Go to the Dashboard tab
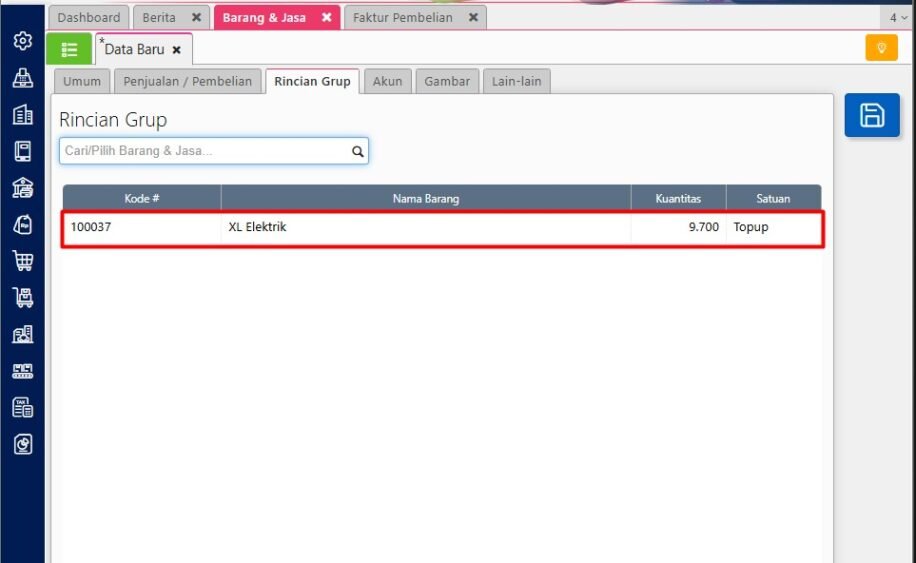Screen dimensions: 916x563 click(88, 17)
